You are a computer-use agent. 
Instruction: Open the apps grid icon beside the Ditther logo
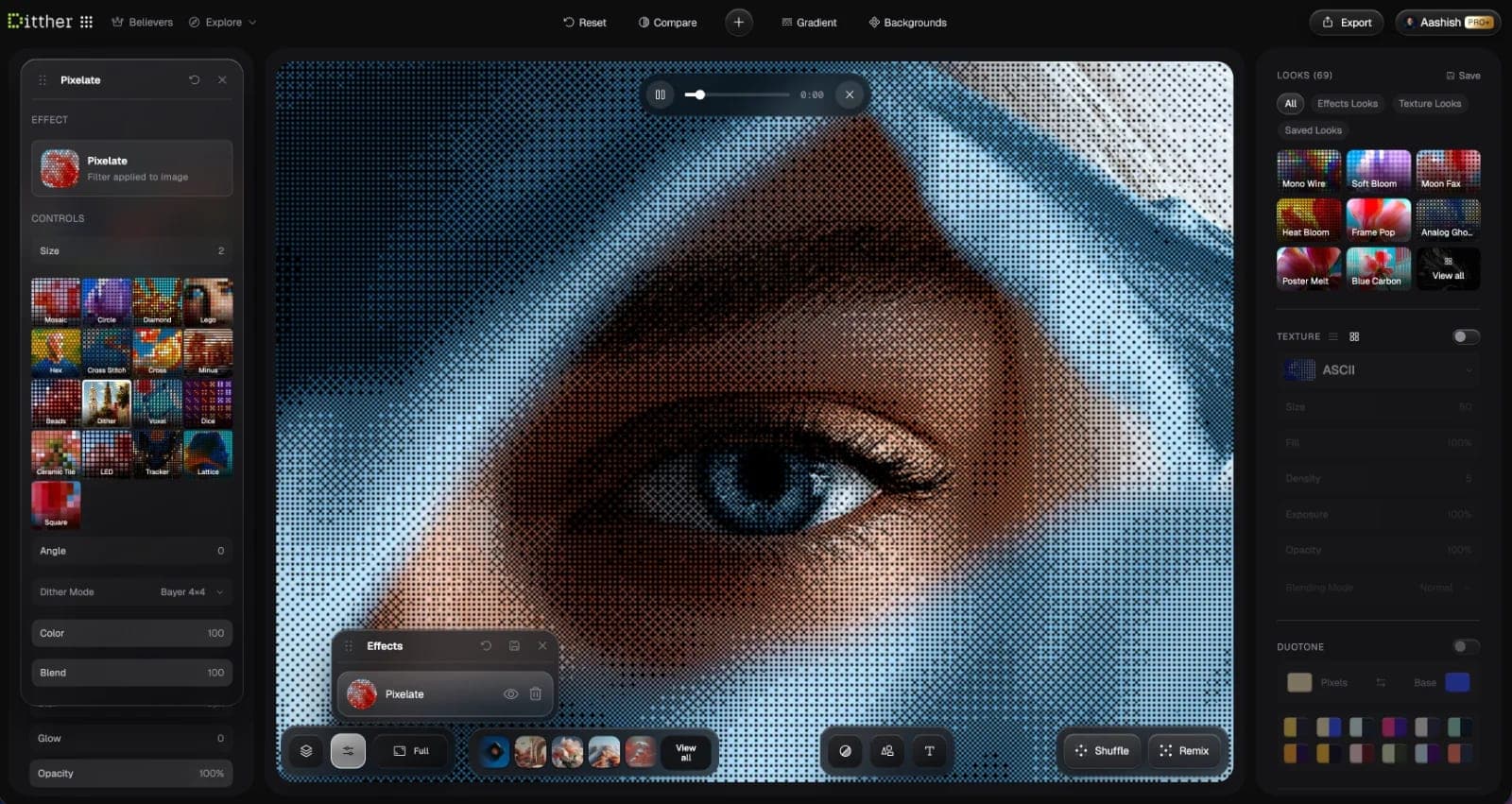tap(86, 22)
